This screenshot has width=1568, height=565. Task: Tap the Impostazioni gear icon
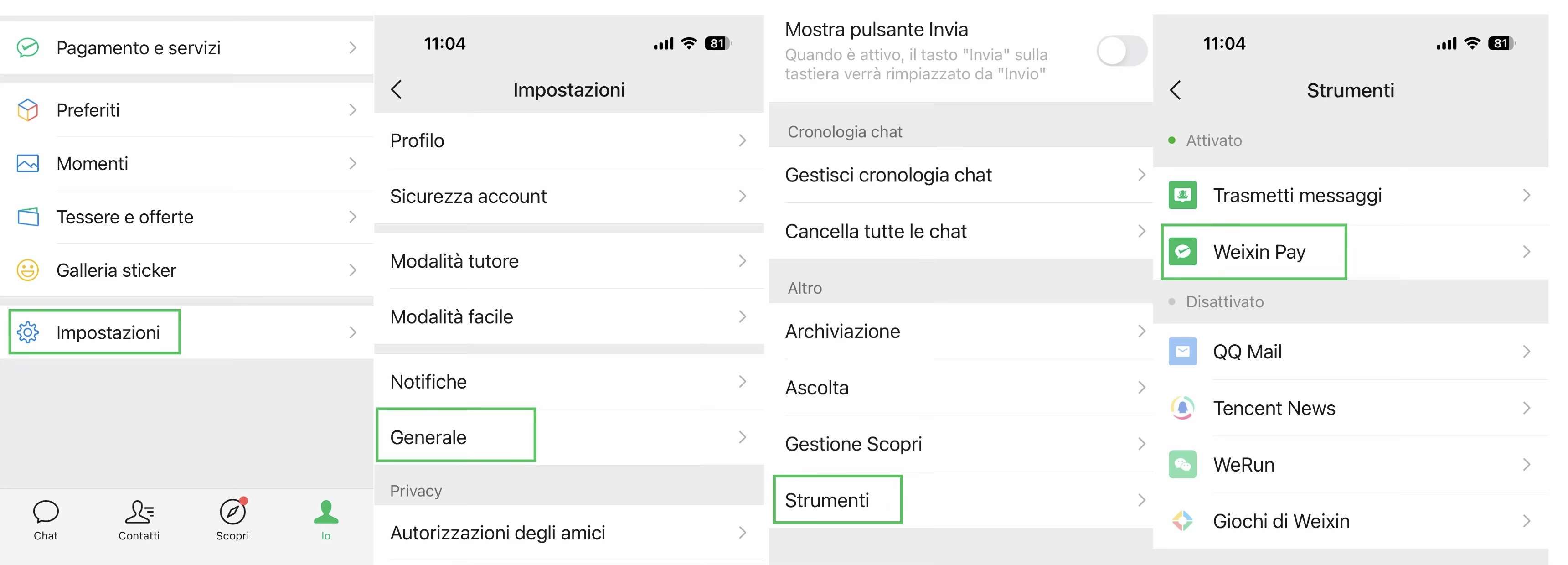click(x=28, y=332)
